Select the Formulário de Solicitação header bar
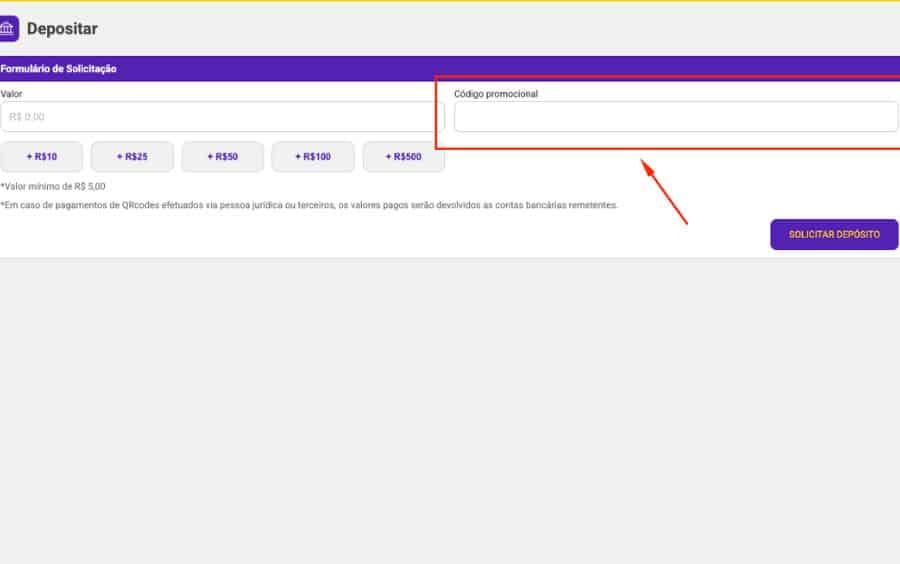 (x=450, y=69)
